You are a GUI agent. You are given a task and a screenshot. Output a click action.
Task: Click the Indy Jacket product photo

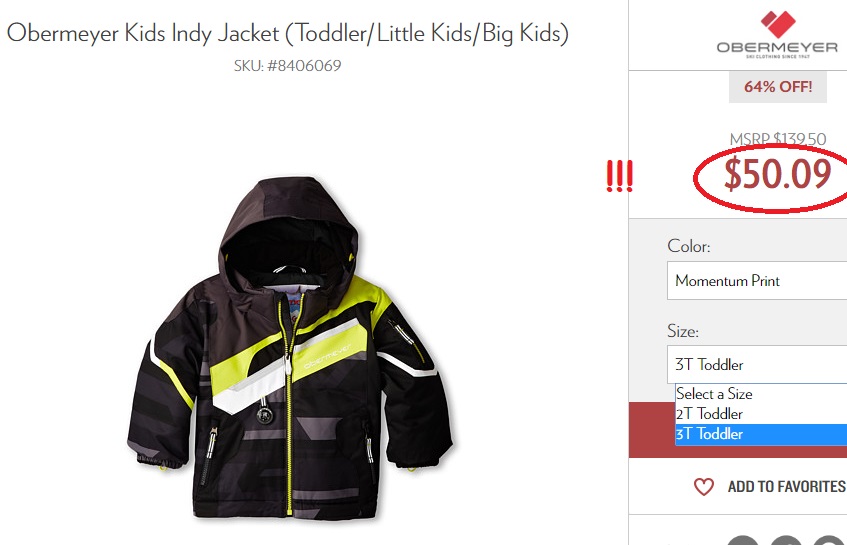pos(291,347)
